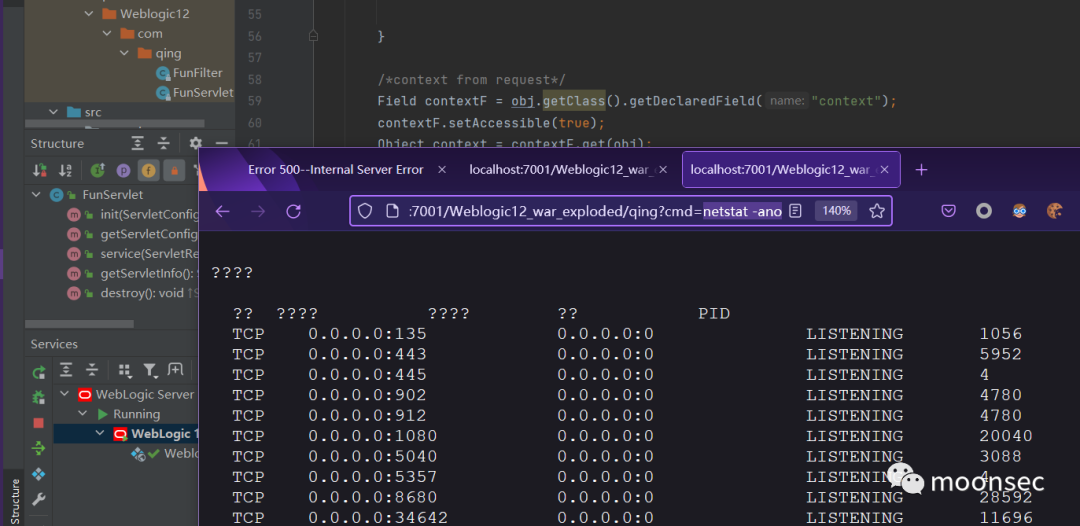
Task: Rerun the WebLogic server in Services
Action: (x=39, y=372)
